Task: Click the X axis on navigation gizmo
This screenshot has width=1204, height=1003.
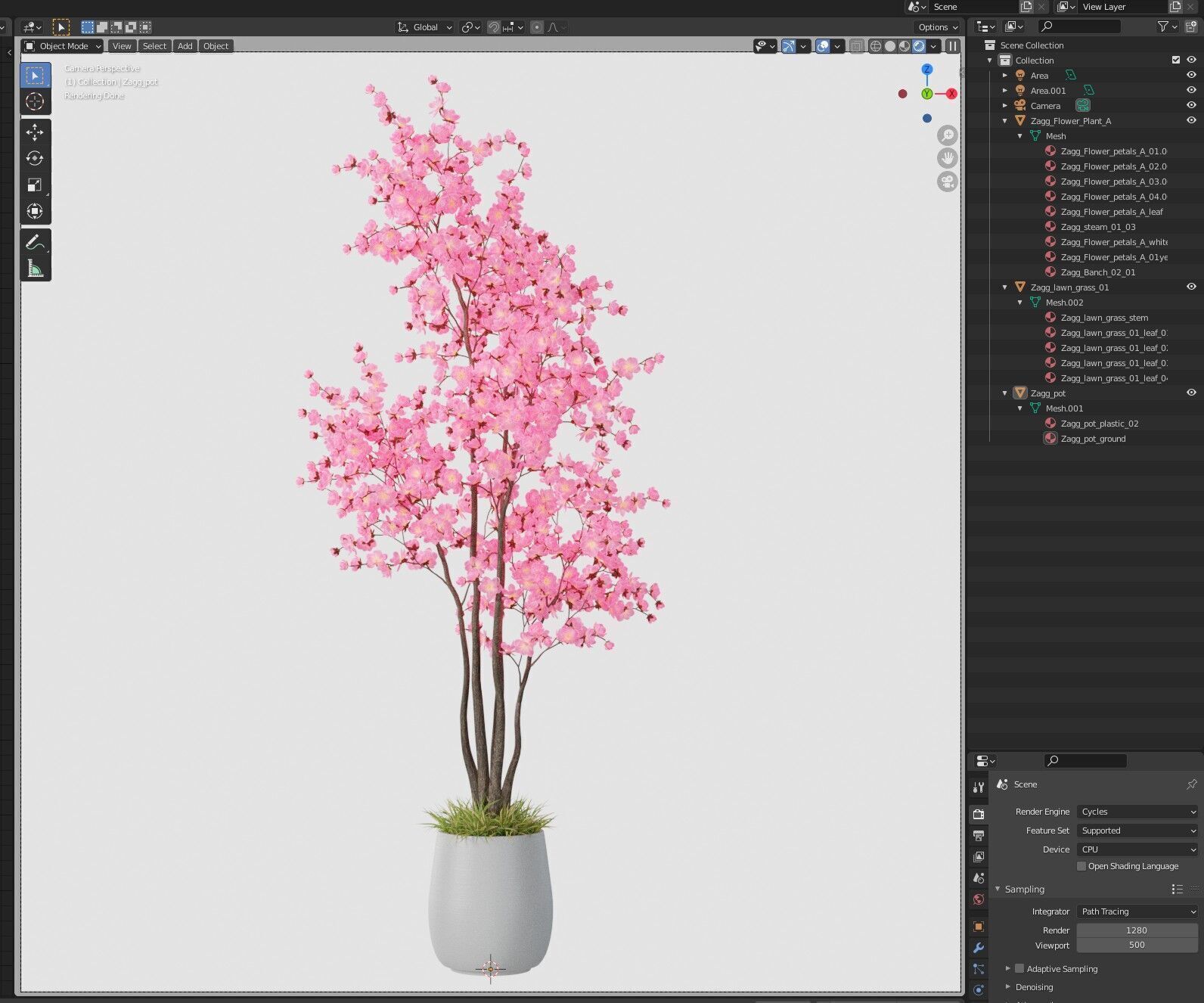Action: point(951,94)
